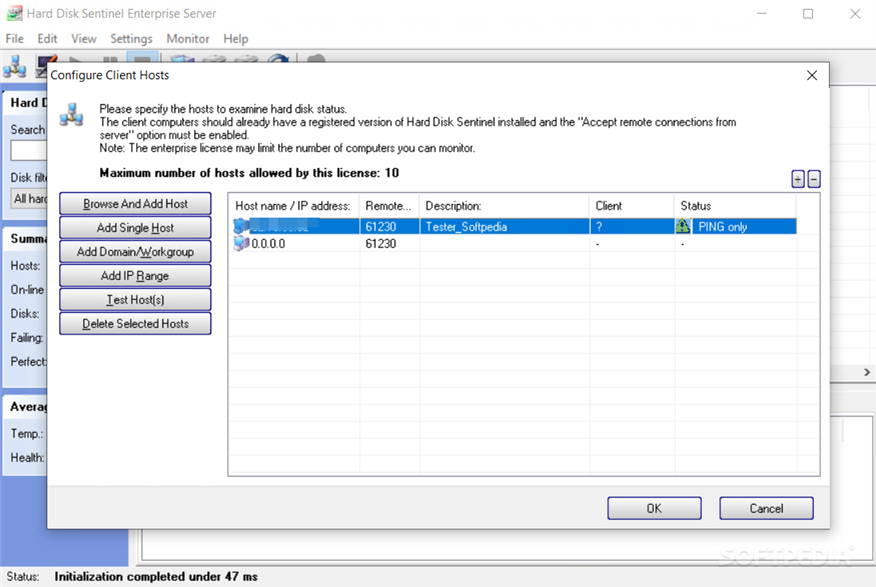
Task: Click the Hard Disk Sentinel title bar icon
Action: [15, 13]
